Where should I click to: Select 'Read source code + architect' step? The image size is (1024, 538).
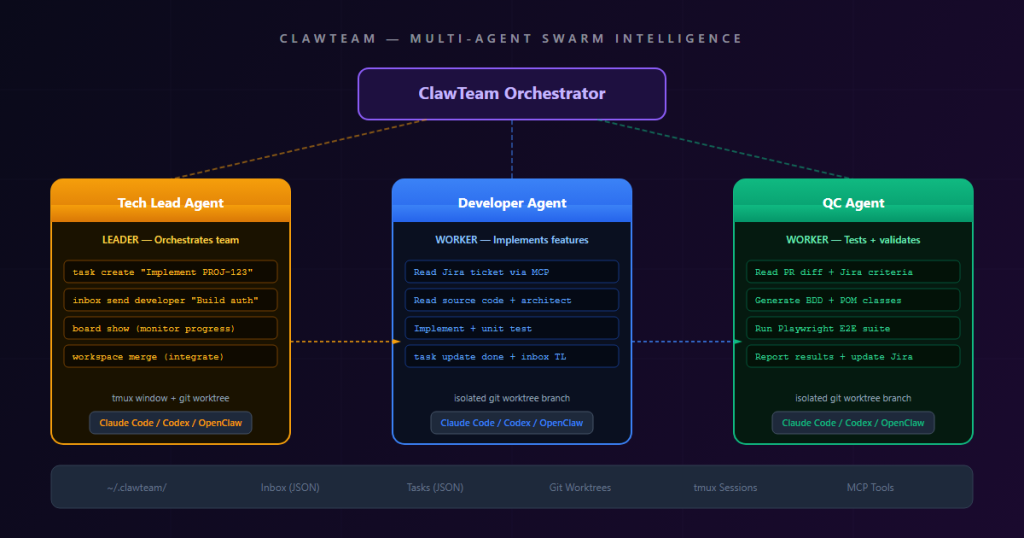[512, 300]
